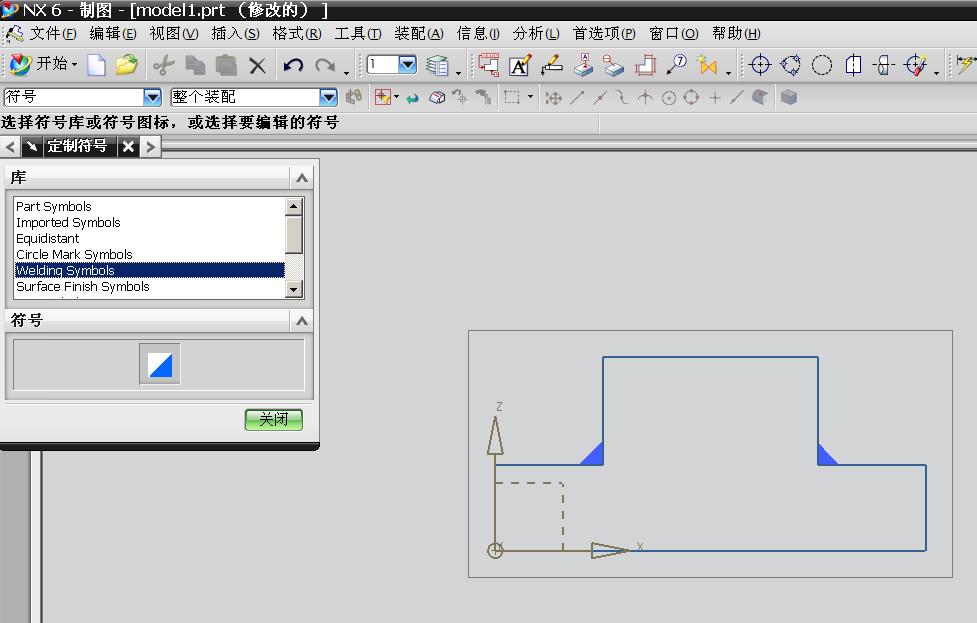This screenshot has height=623, width=977.
Task: Open the 开始 (Start) application menu
Action: (x=44, y=64)
